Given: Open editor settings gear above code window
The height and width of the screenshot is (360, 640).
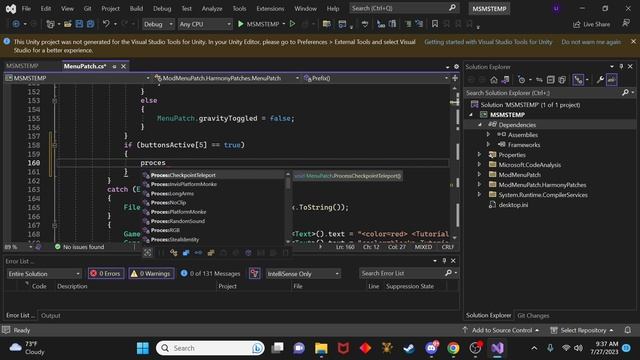Looking at the screenshot, I should [x=456, y=67].
